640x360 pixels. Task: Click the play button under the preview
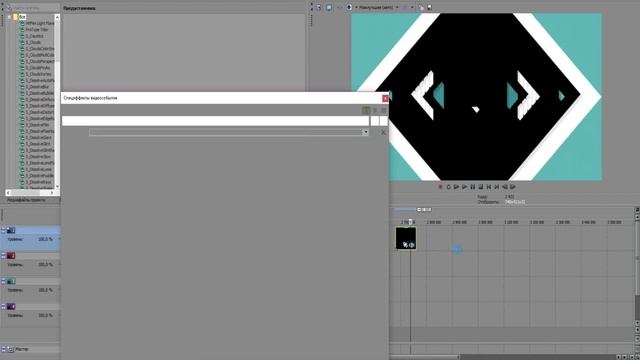[464, 187]
